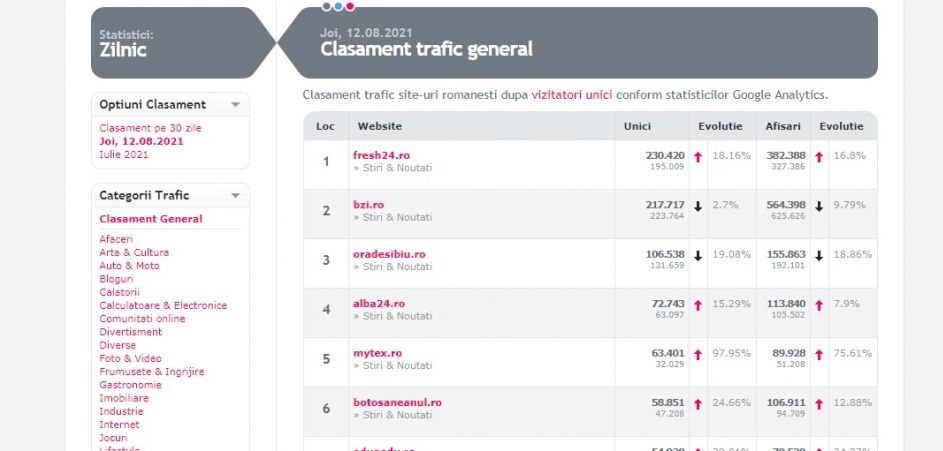Expand the Optiuni Clasament dropdown arrow
The image size is (943, 451).
236,105
